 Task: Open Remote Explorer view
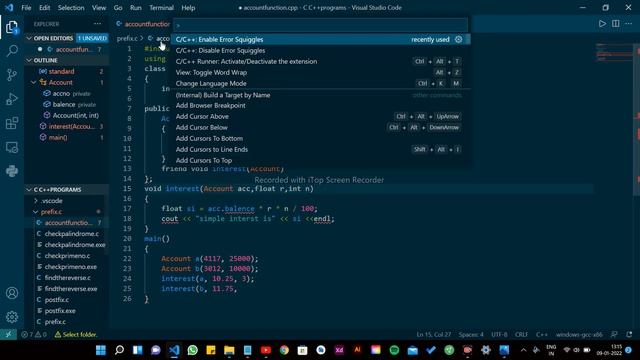click(12, 147)
